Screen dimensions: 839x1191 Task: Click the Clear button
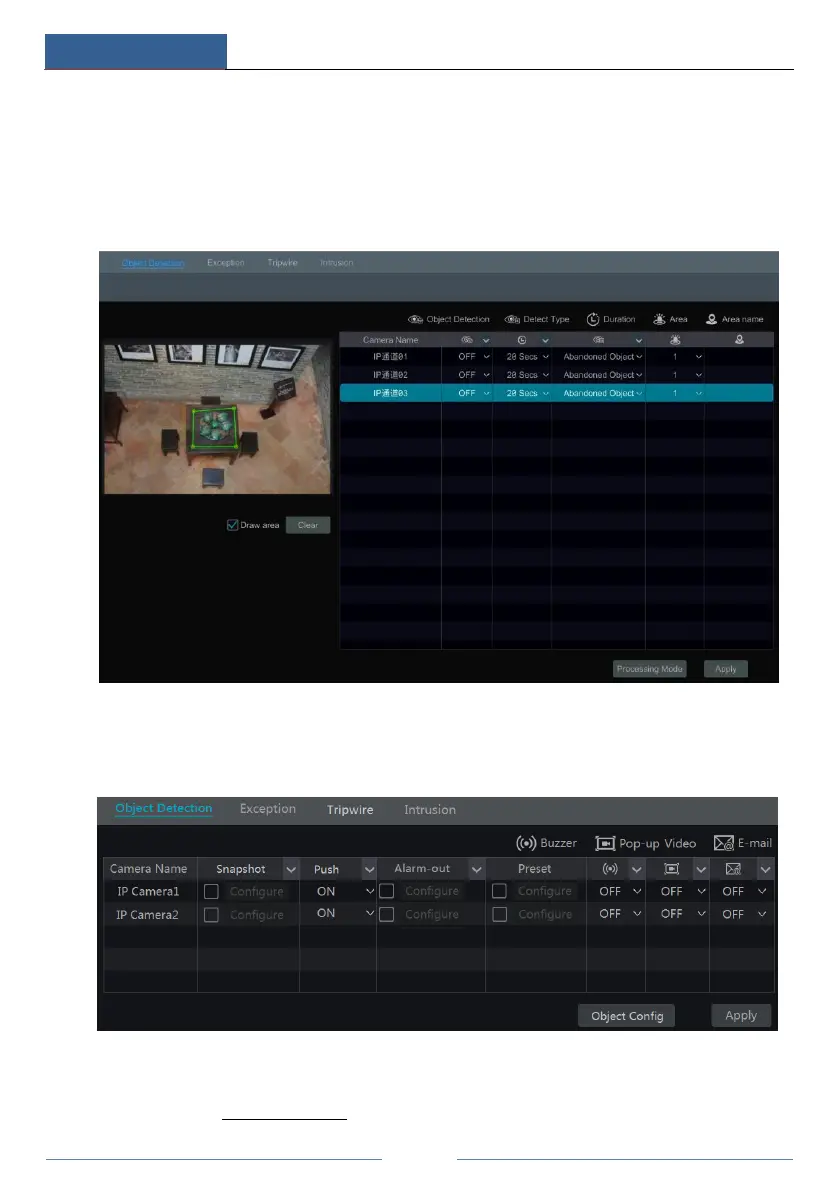coord(308,525)
